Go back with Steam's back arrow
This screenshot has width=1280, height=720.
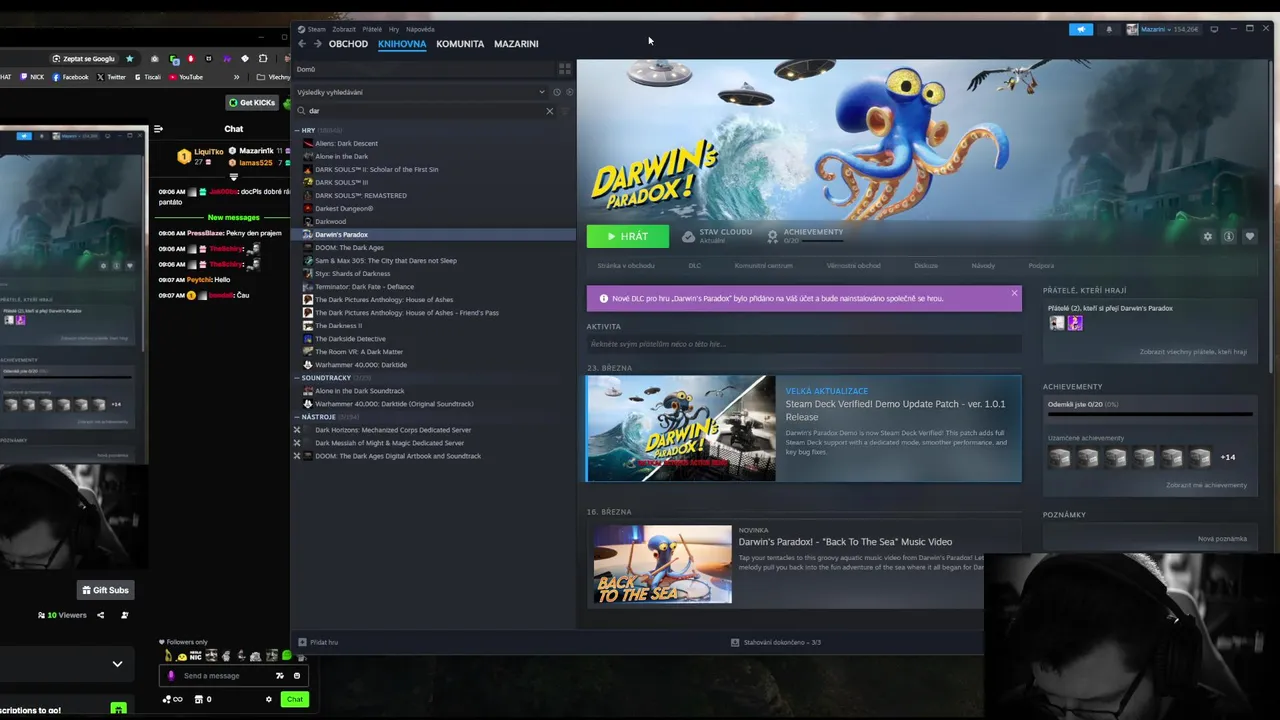[302, 44]
